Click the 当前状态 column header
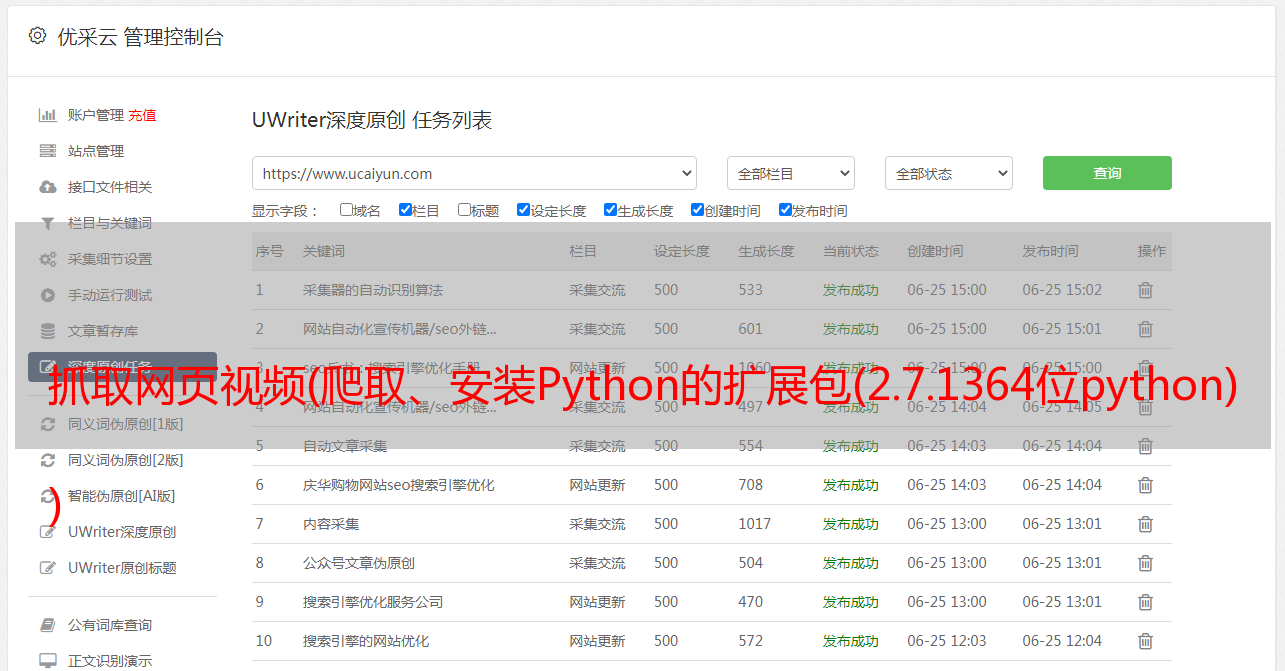 (851, 251)
